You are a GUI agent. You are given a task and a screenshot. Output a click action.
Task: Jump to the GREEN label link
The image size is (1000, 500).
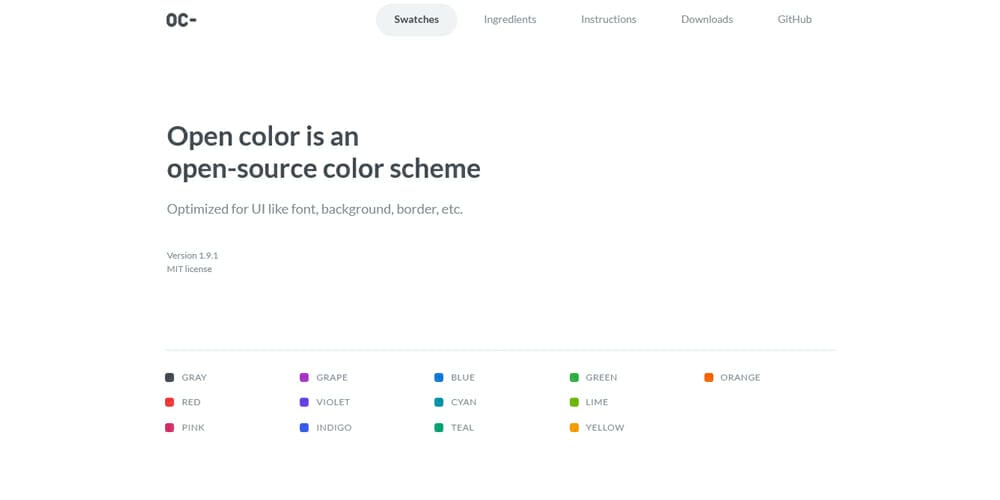pyautogui.click(x=601, y=378)
